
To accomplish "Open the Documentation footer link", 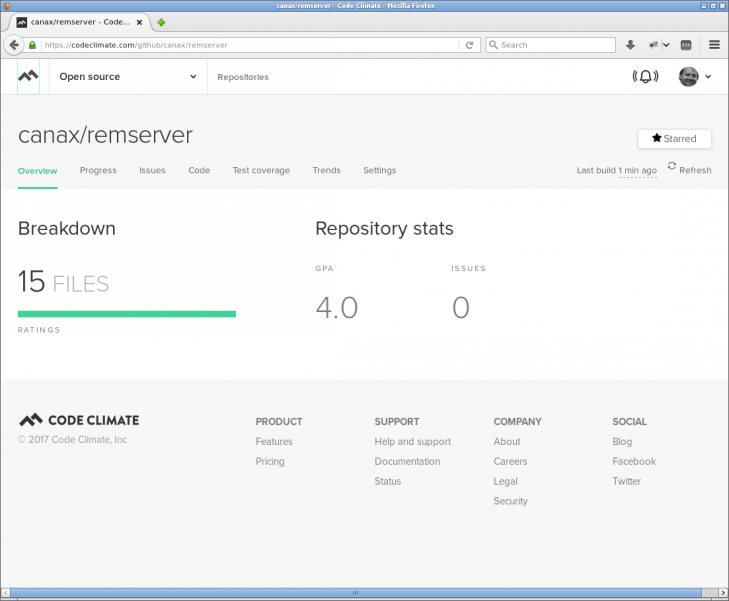I will click(x=407, y=462).
